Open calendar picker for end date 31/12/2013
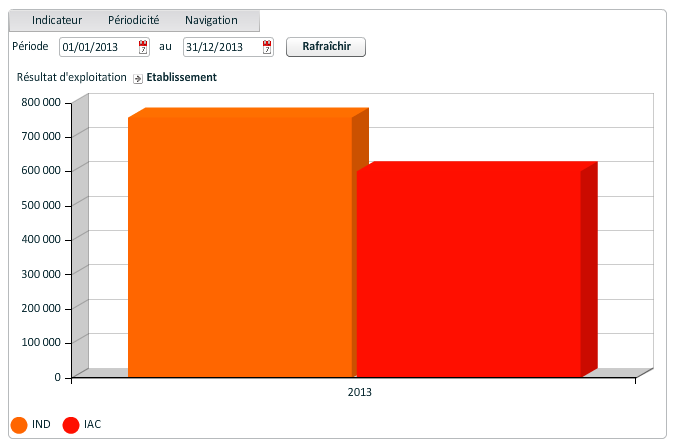674x447 pixels. click(x=267, y=47)
